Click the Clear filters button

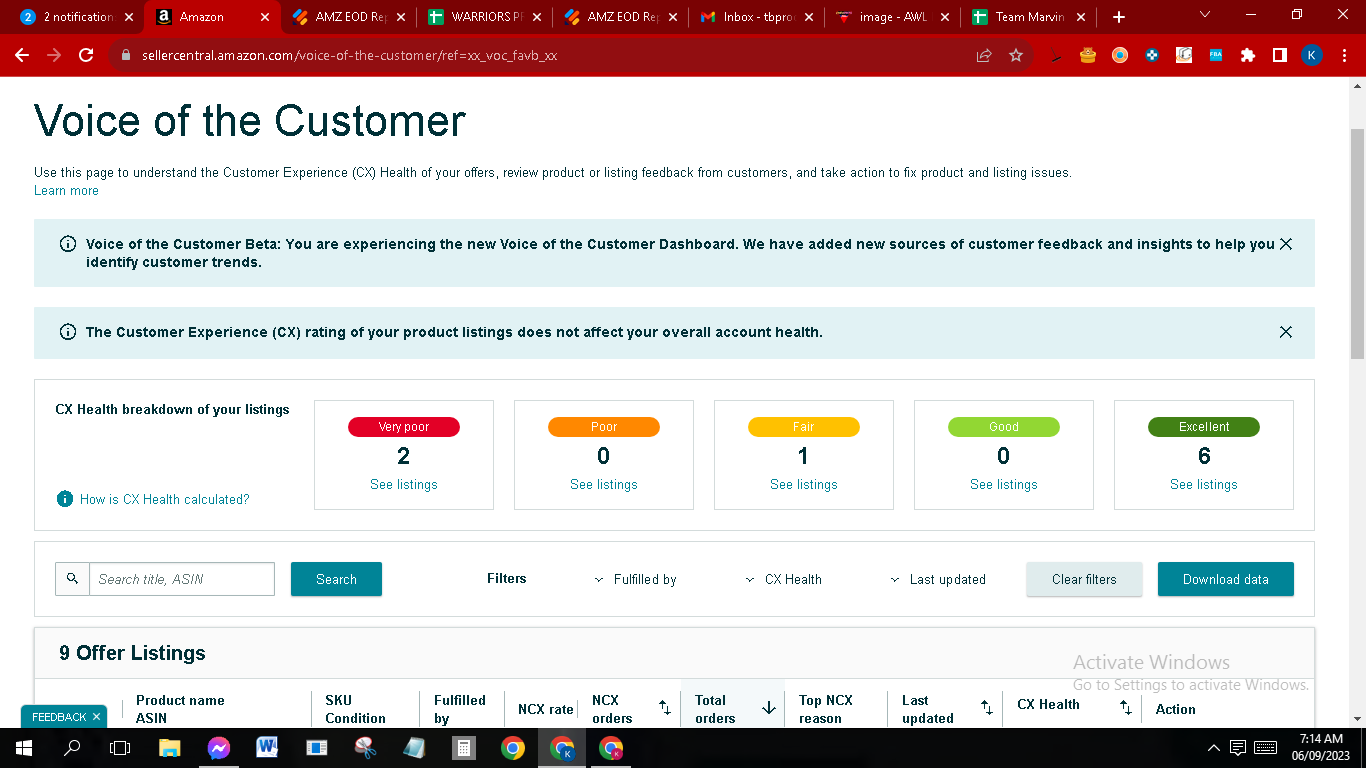pyautogui.click(x=1084, y=579)
